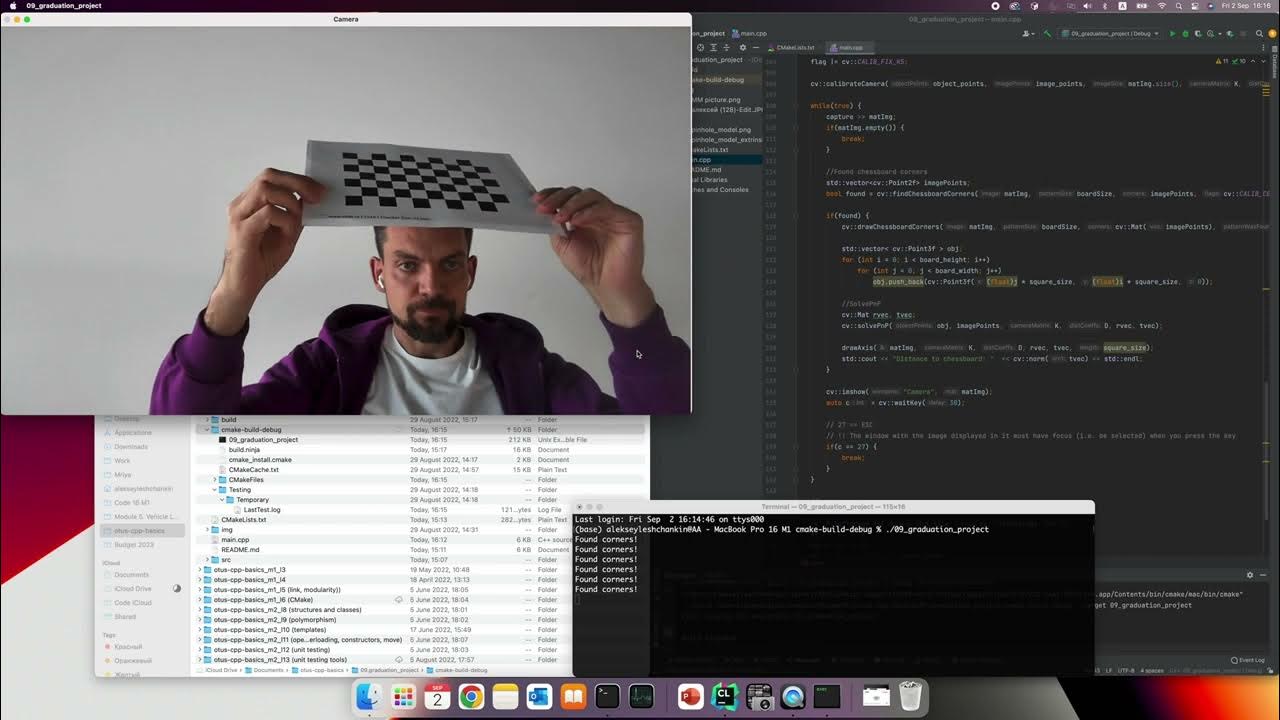Collapse the Temporary folder in Finder
Screen dimensions: 1280x720
pyautogui.click(x=222, y=500)
